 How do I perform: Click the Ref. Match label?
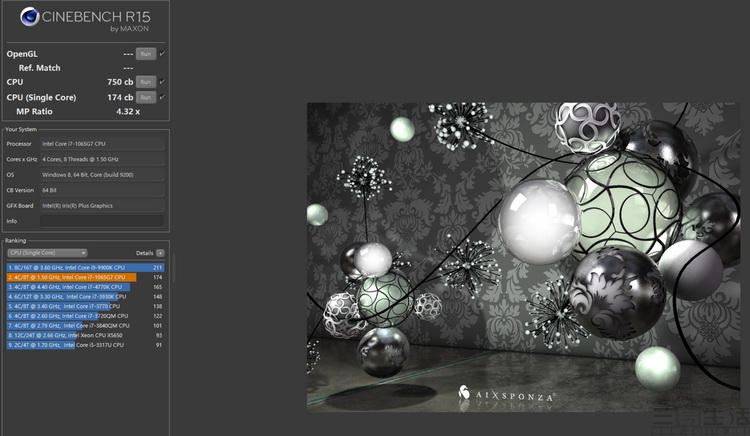[39, 68]
